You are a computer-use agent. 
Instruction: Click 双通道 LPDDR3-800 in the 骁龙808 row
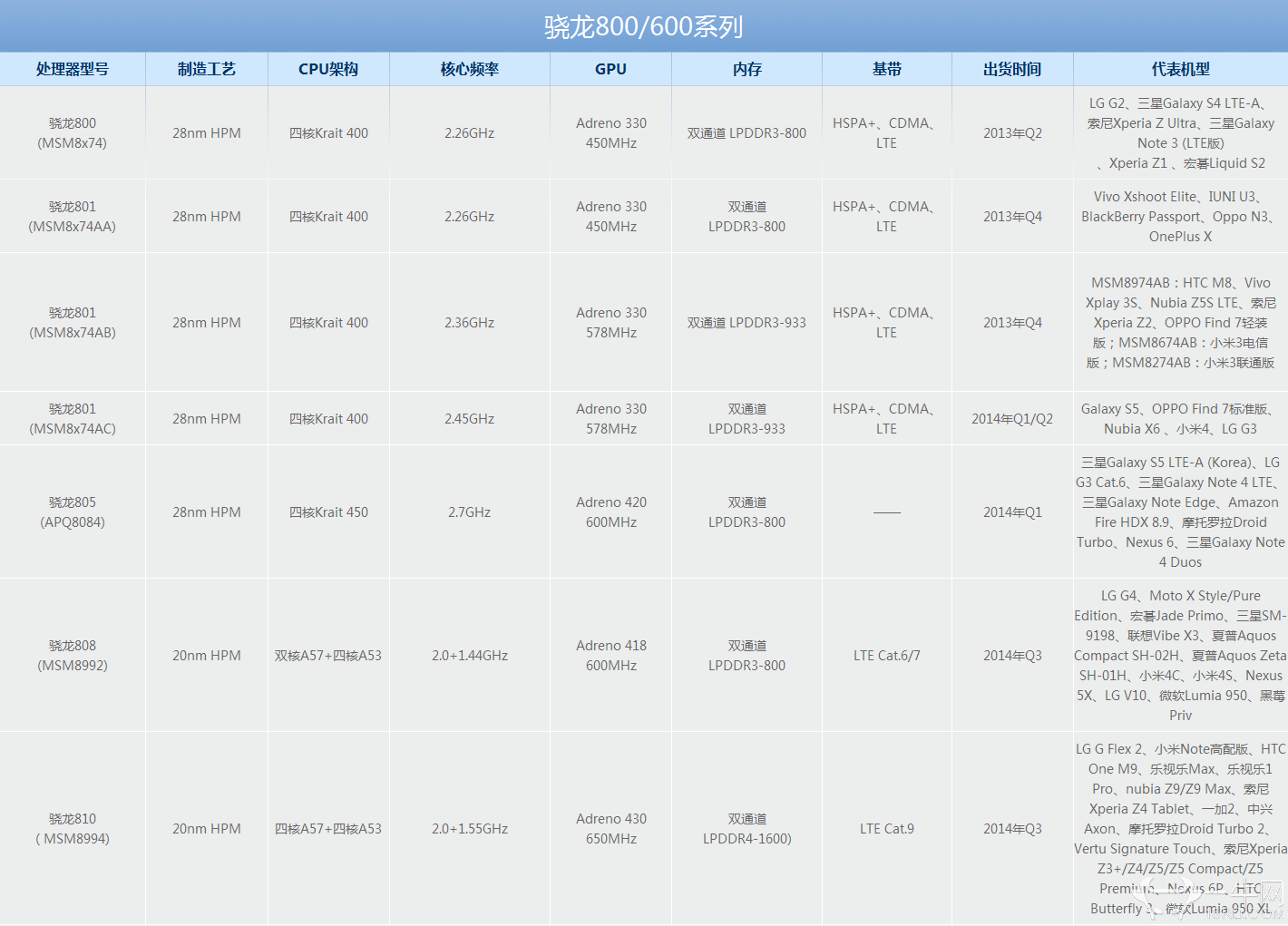coord(747,656)
